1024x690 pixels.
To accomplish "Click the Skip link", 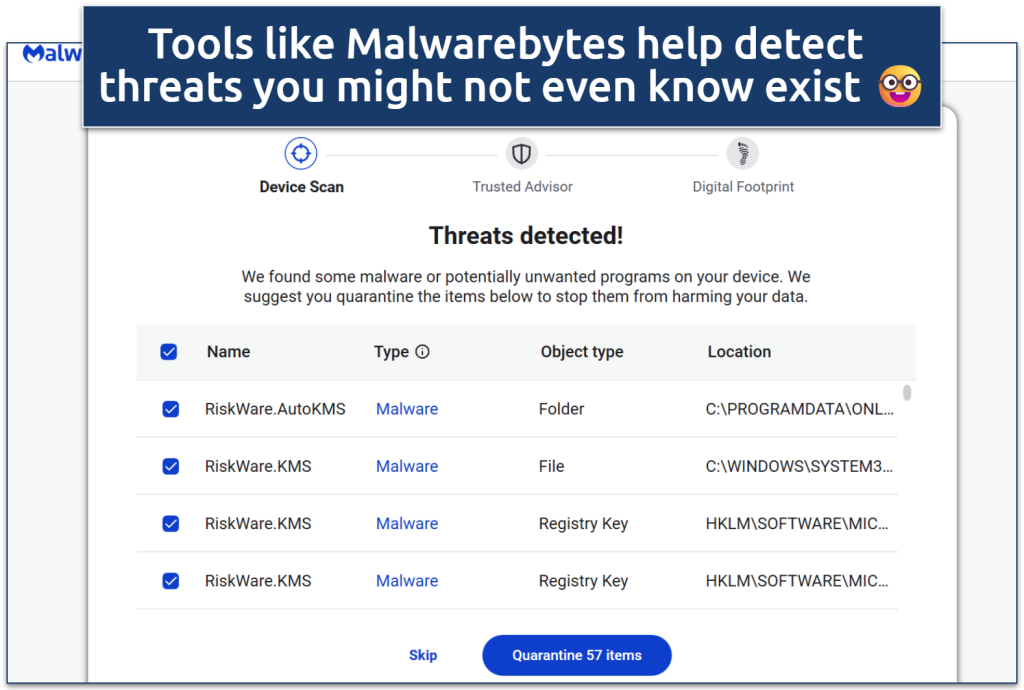I will point(423,655).
